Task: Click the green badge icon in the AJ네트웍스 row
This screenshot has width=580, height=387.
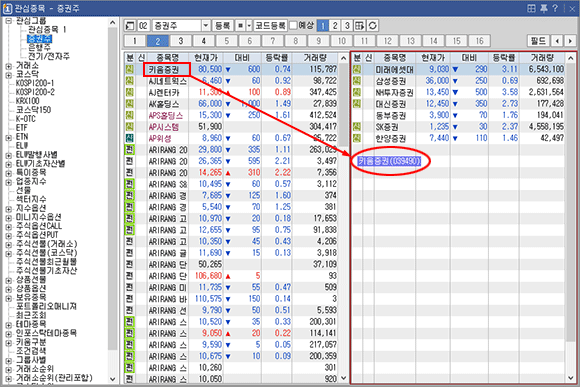Action: 129,81
